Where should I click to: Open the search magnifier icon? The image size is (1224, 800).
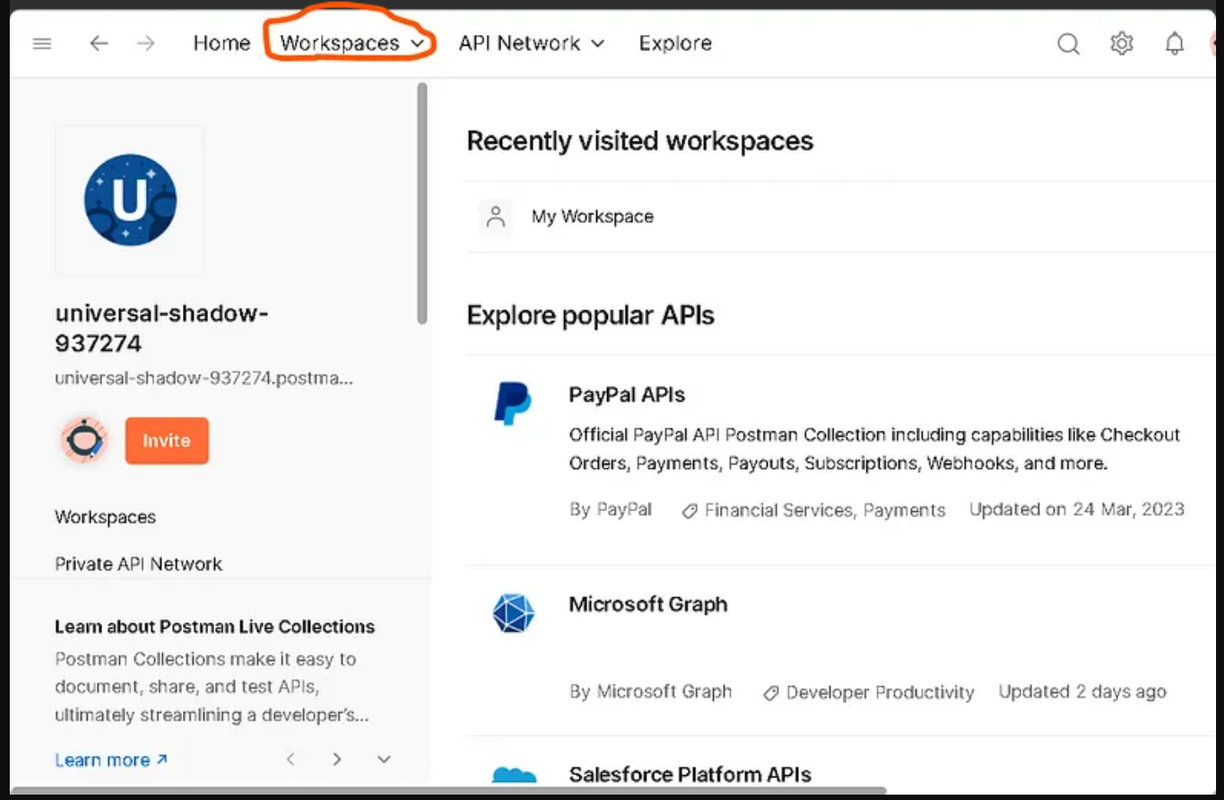point(1068,44)
